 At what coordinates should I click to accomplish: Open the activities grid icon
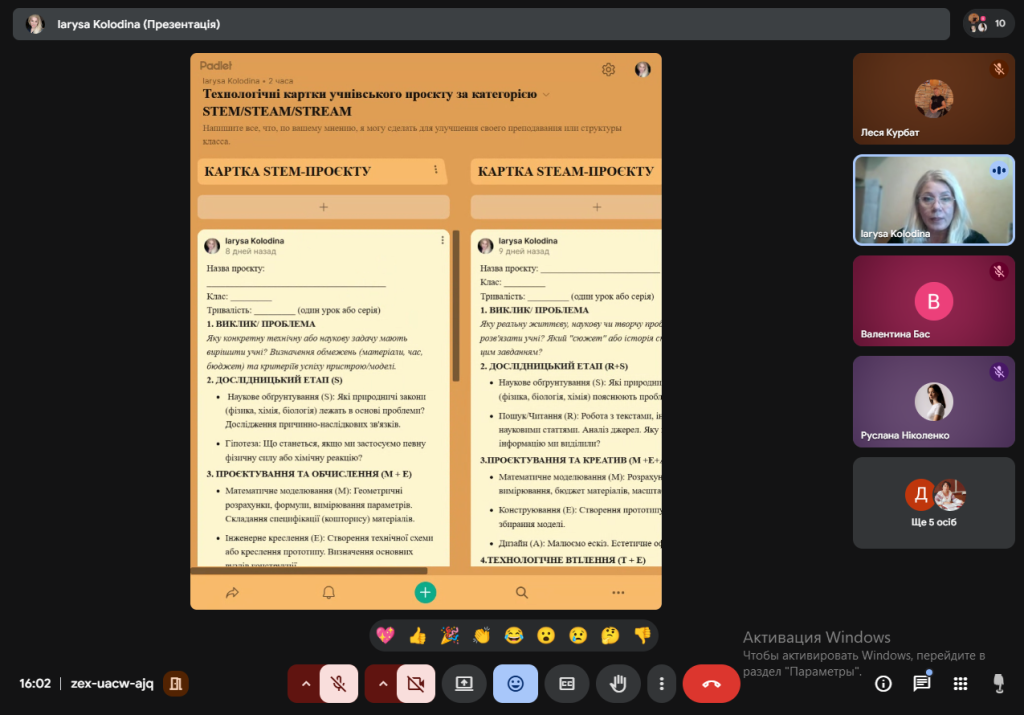coord(960,684)
